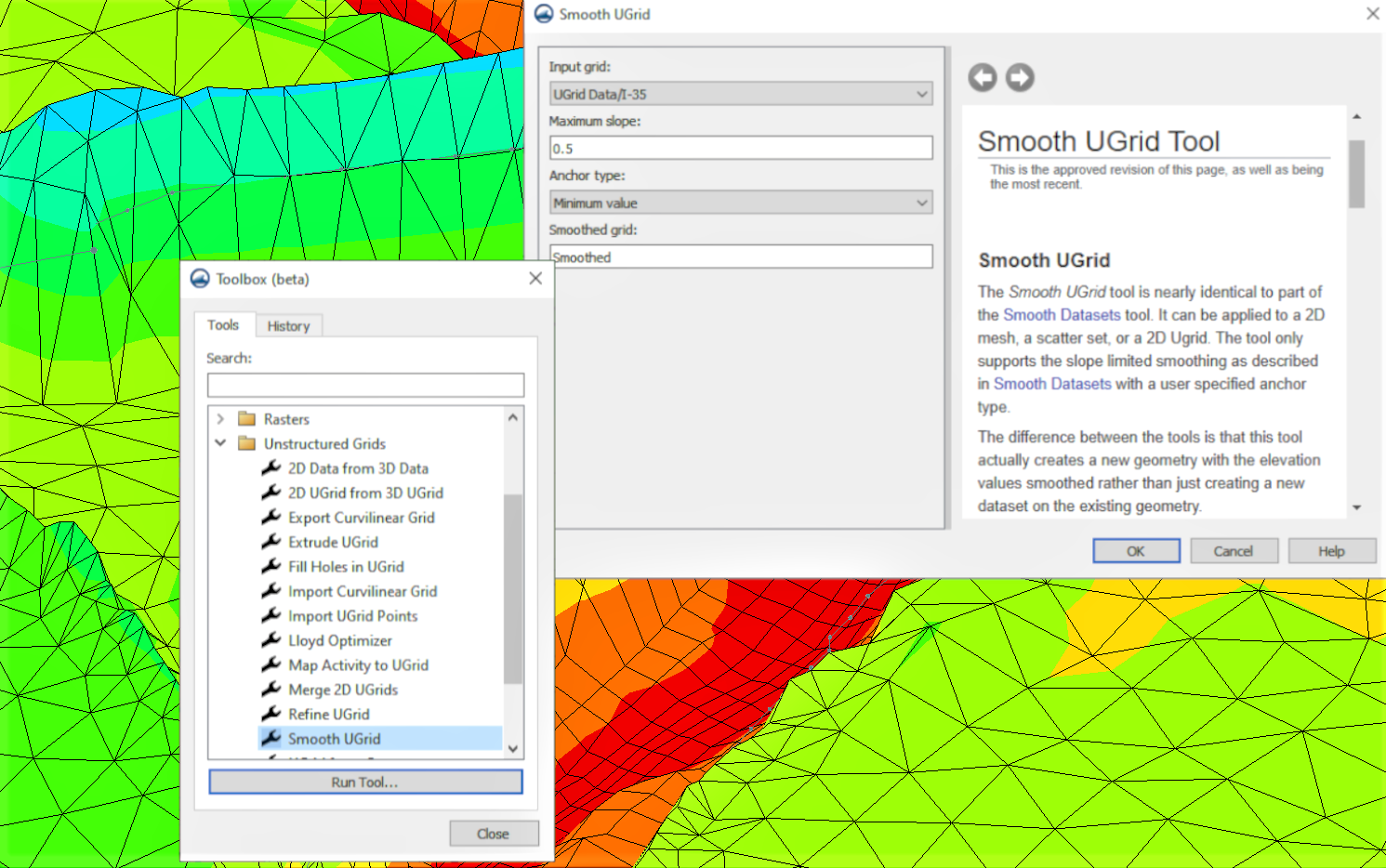The image size is (1386, 868).
Task: Switch to the Tools tab
Action: (x=223, y=324)
